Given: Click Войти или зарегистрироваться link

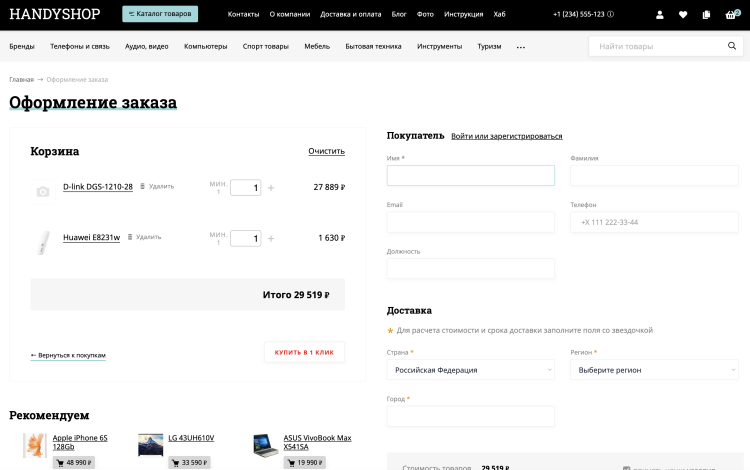Looking at the screenshot, I should [507, 136].
